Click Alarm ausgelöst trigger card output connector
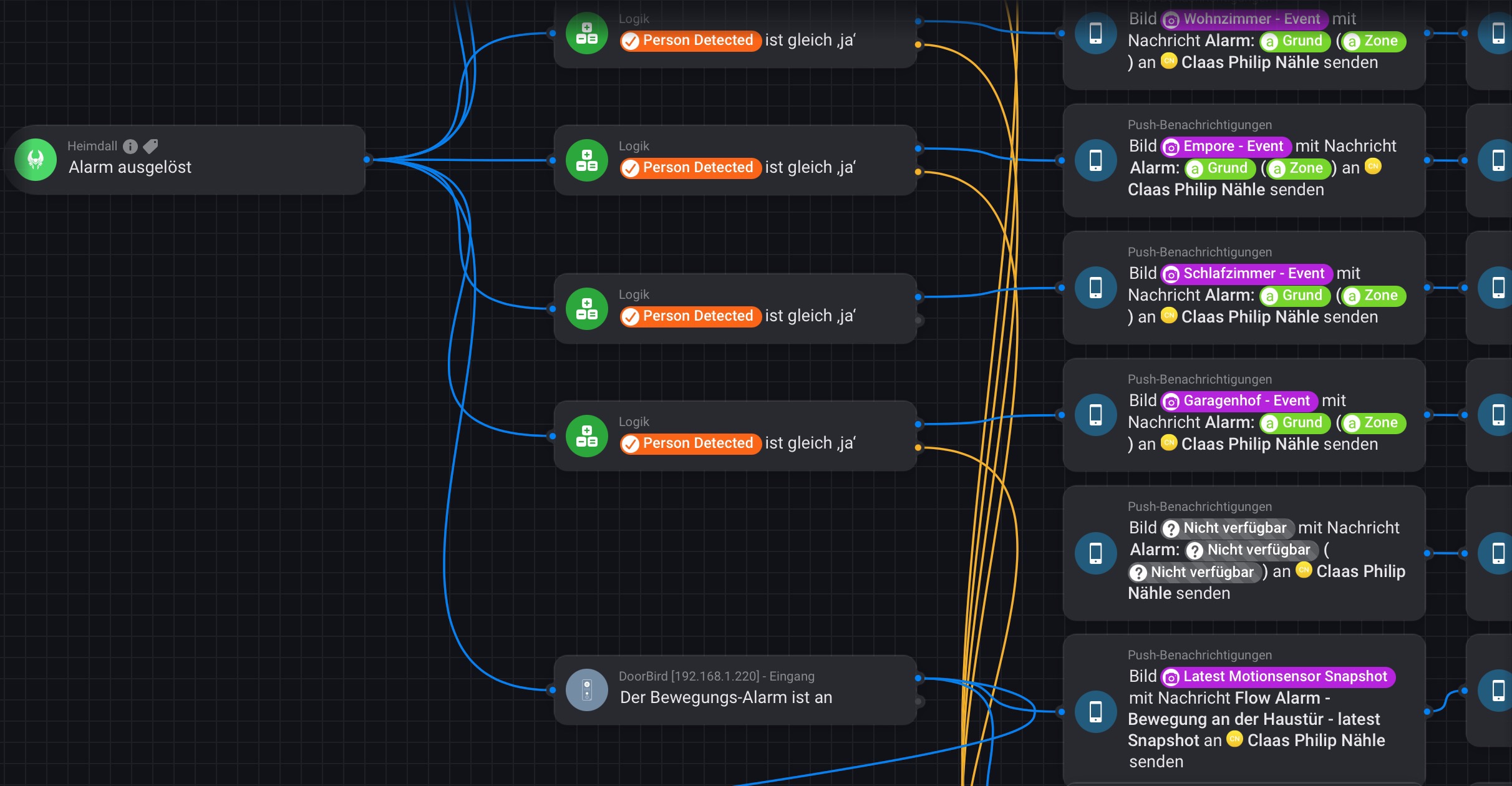 coord(367,160)
